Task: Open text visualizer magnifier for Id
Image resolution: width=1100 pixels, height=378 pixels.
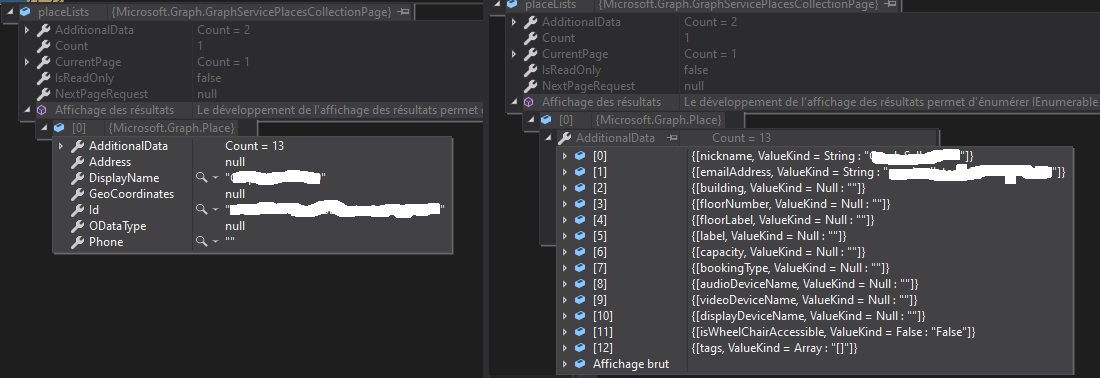Action: (201, 210)
